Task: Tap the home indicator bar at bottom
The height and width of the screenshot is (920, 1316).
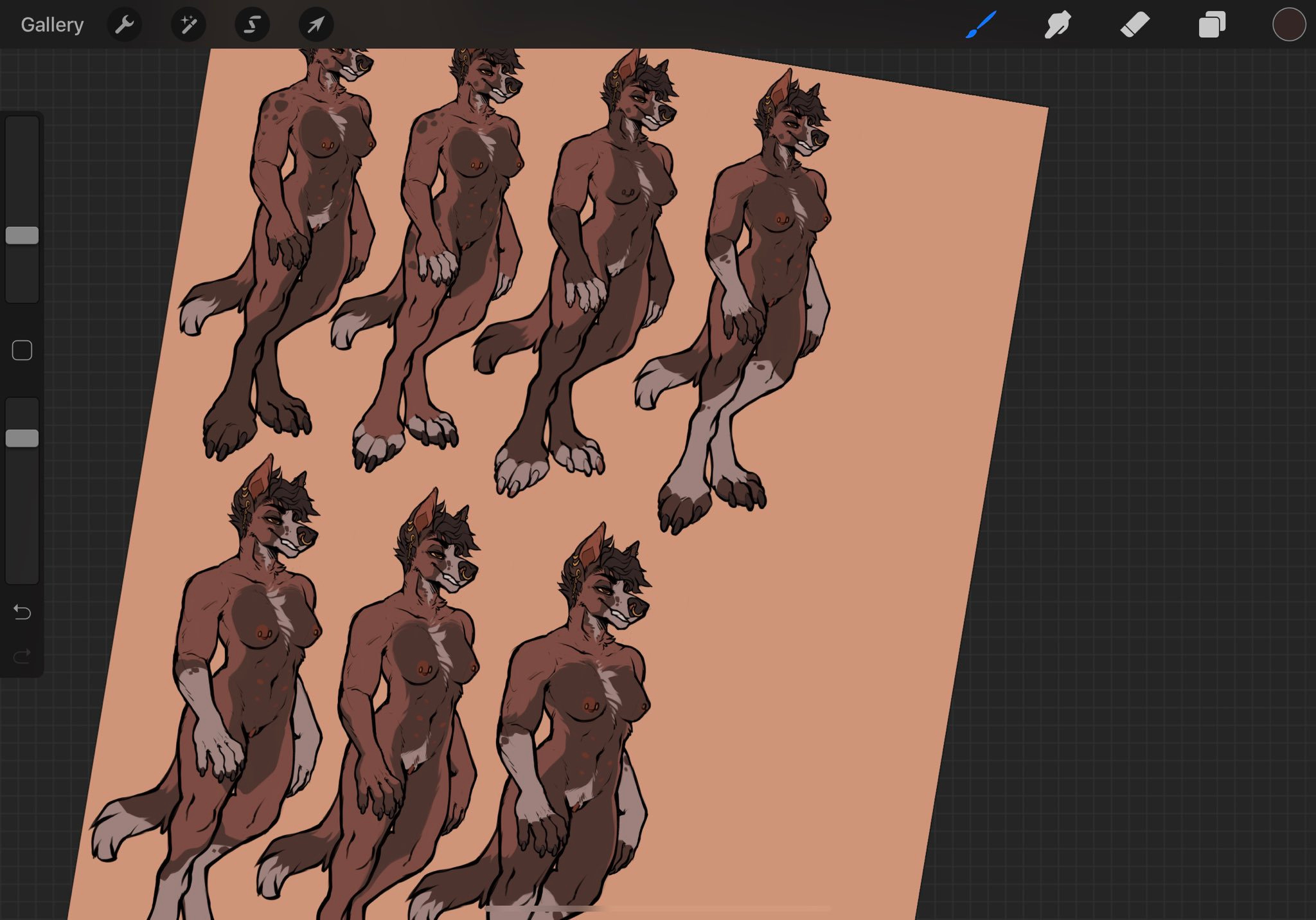Action: [x=657, y=908]
